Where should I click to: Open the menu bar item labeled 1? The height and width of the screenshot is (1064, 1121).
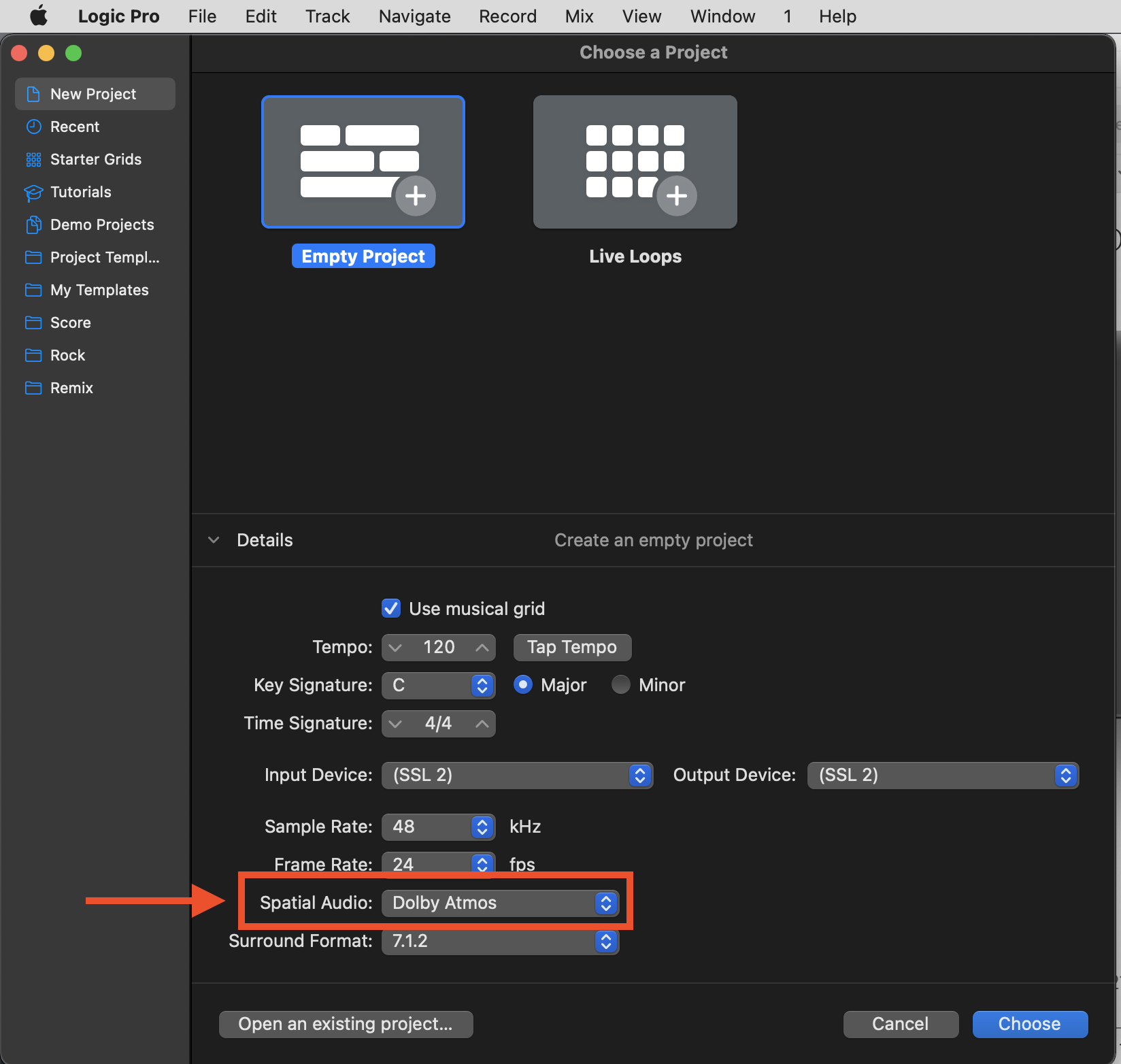(x=788, y=16)
